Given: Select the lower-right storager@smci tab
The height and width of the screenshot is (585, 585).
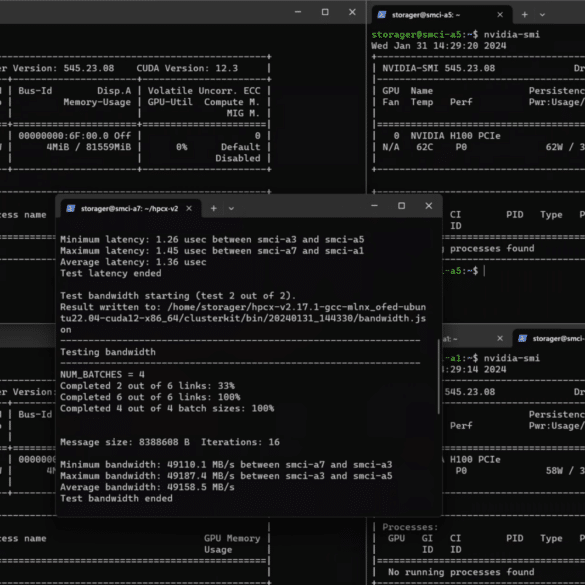Looking at the screenshot, I should 549,338.
